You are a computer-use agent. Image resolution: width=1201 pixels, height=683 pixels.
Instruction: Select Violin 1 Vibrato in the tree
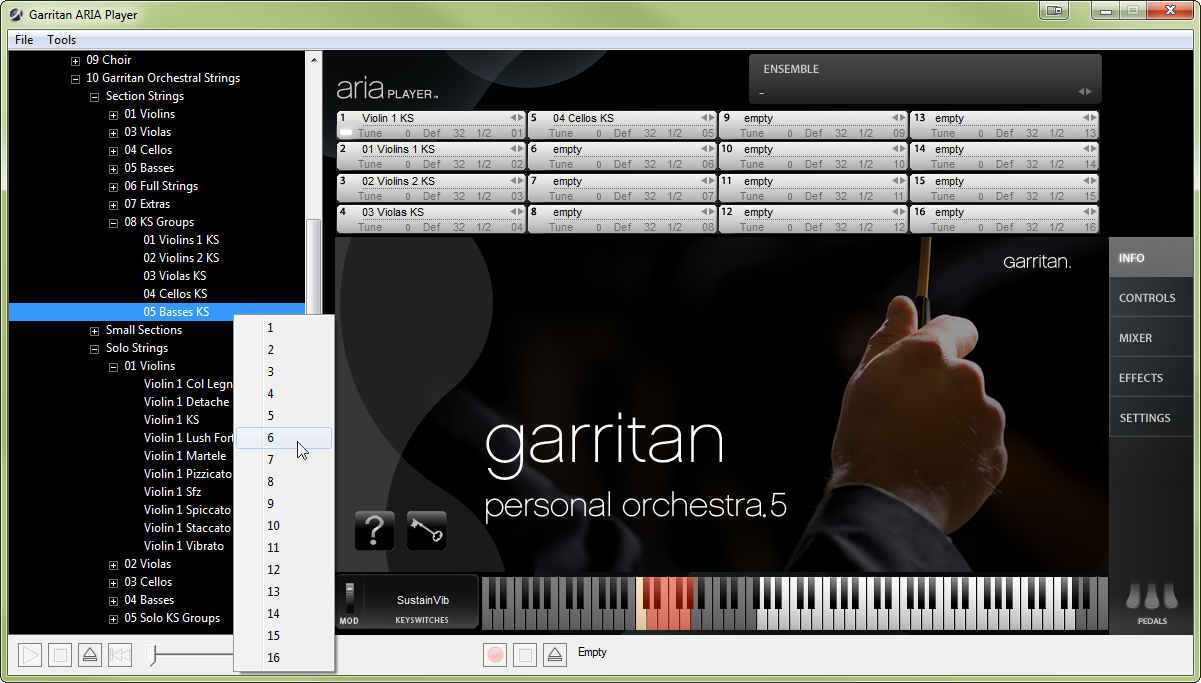184,546
